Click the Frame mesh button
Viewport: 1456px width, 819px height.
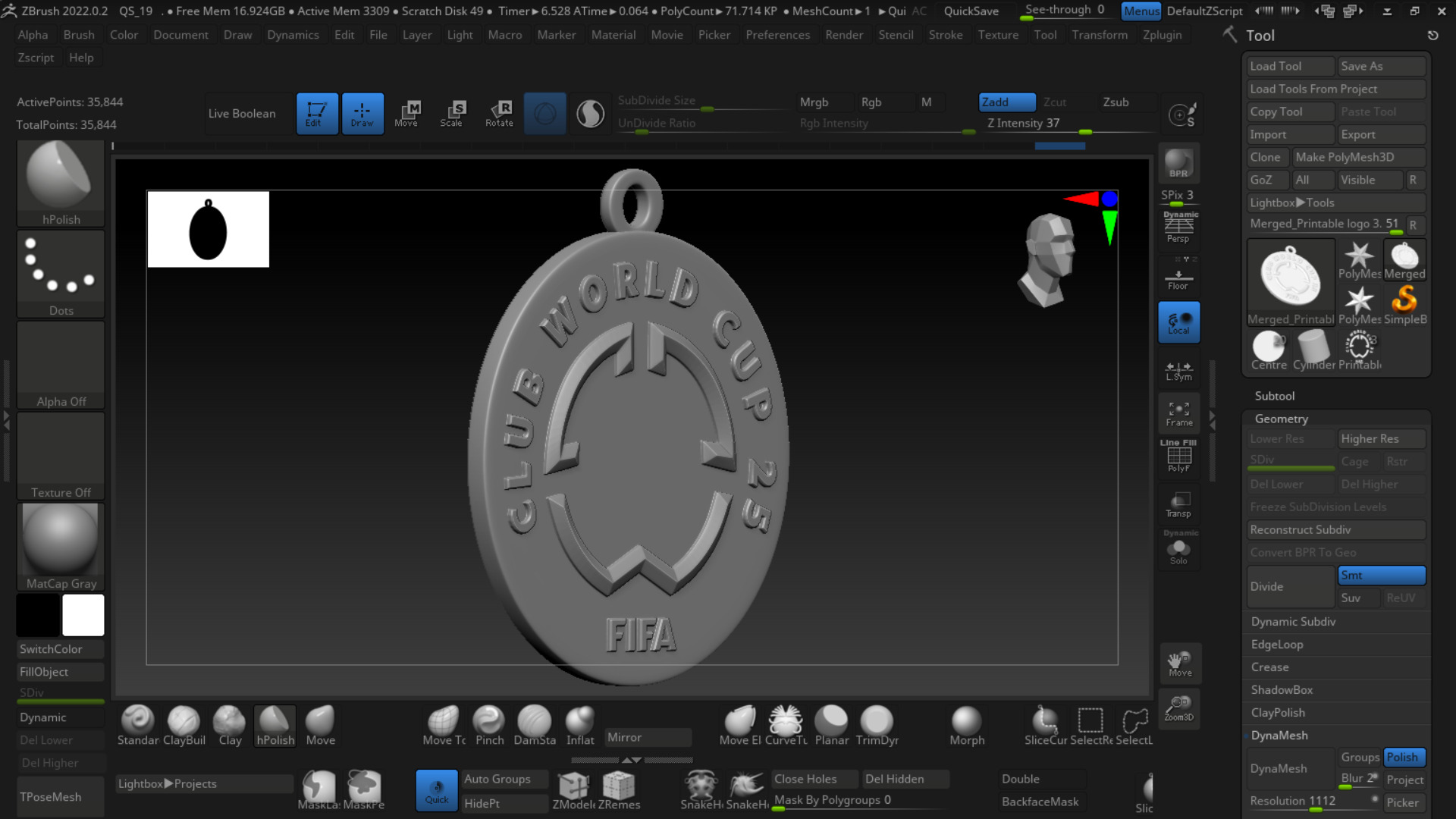coord(1178,414)
